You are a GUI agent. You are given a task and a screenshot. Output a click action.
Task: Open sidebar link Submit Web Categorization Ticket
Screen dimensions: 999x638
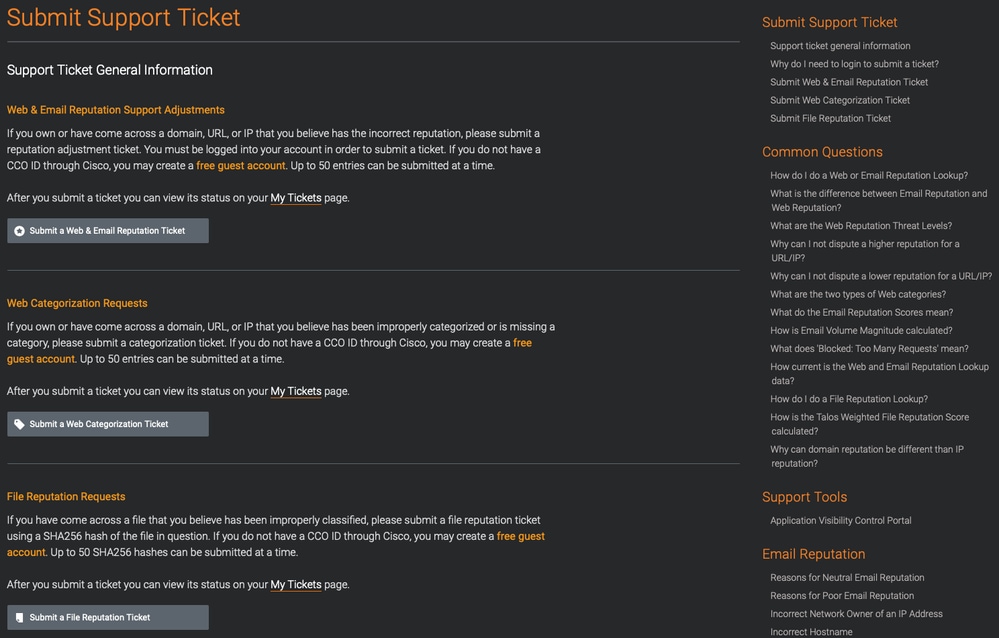(840, 100)
